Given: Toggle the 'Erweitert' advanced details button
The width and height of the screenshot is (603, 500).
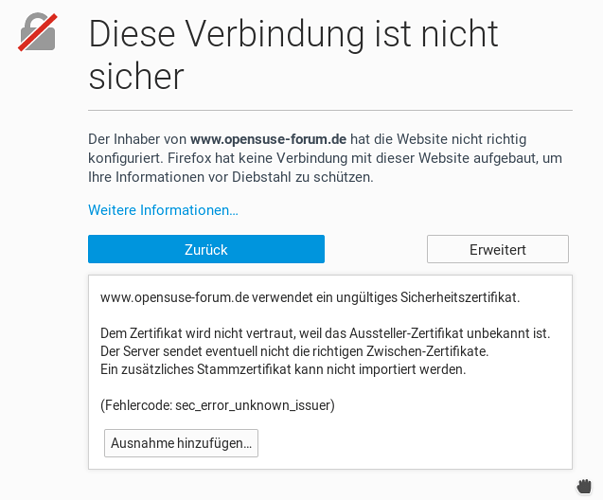Looking at the screenshot, I should click(x=498, y=249).
